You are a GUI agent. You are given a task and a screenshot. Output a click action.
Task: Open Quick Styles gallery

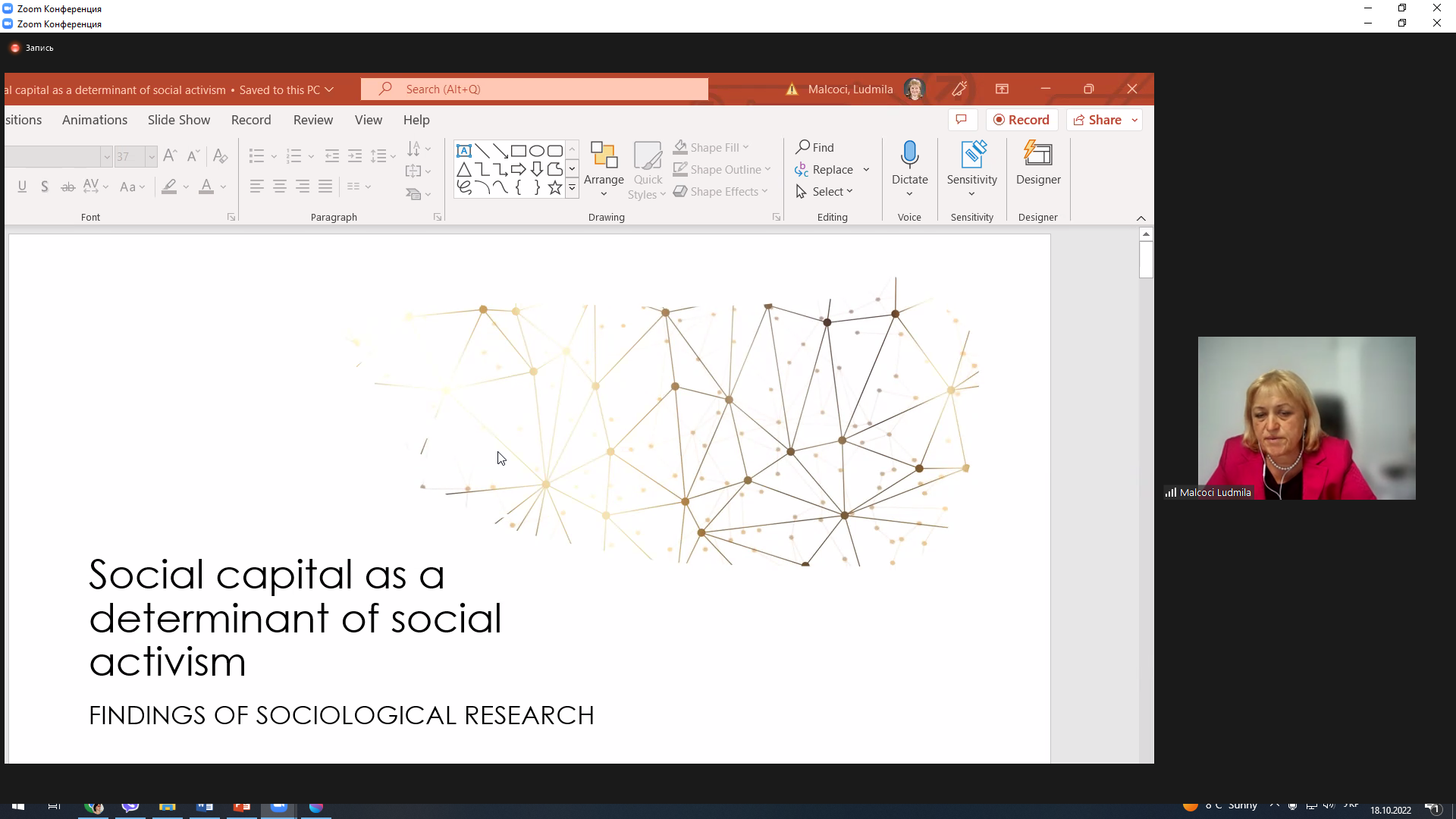point(648,170)
